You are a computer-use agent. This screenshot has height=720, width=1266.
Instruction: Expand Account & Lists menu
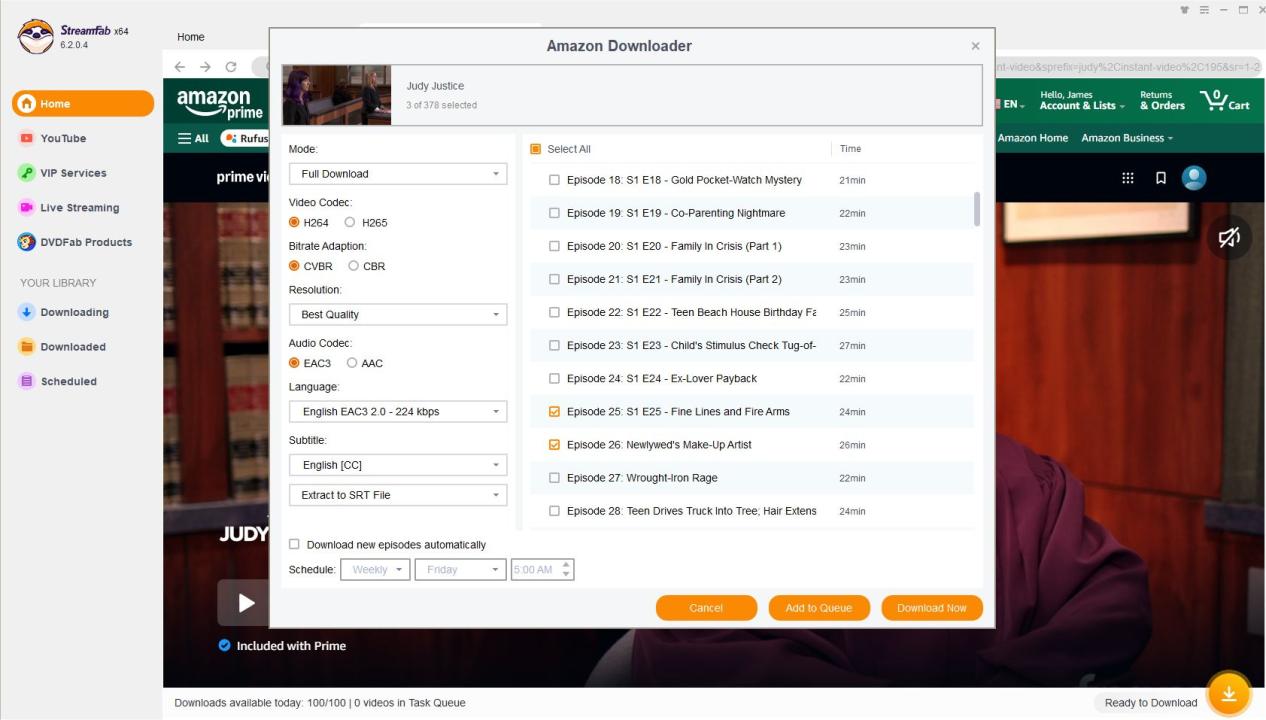coord(1082,100)
